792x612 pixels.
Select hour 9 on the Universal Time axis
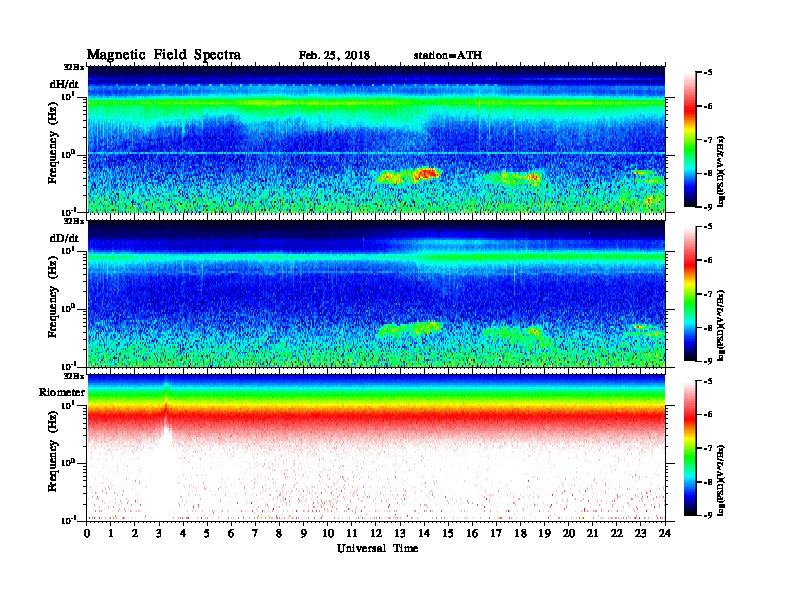(304, 534)
